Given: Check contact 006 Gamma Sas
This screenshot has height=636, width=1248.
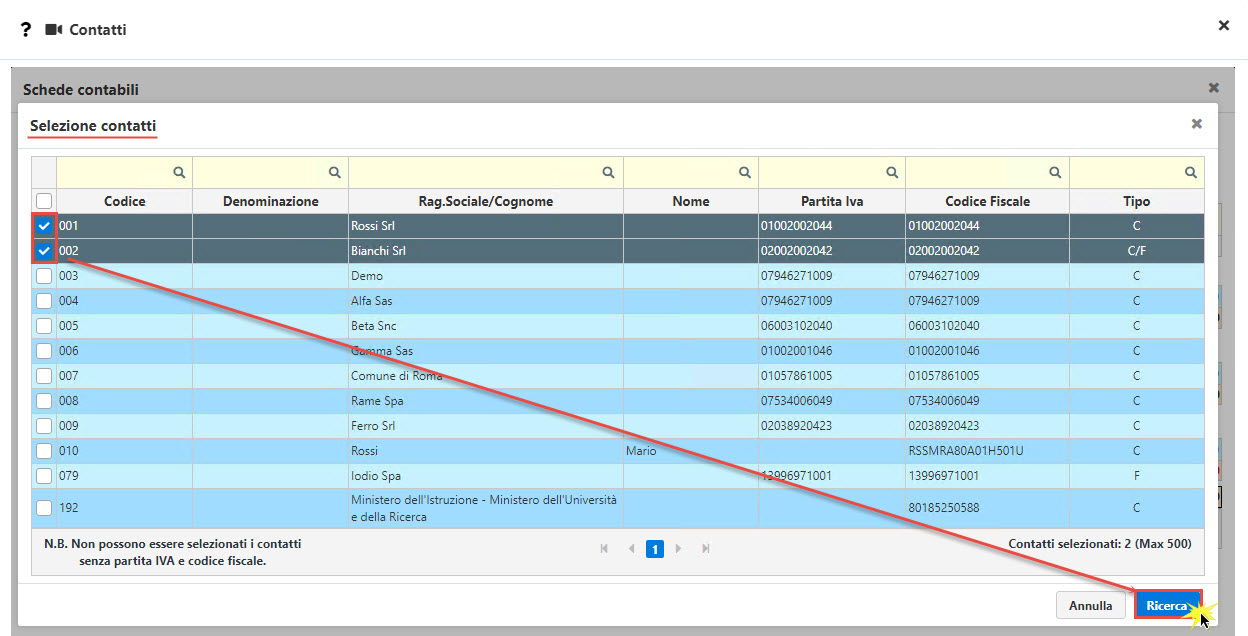Looking at the screenshot, I should pos(44,351).
